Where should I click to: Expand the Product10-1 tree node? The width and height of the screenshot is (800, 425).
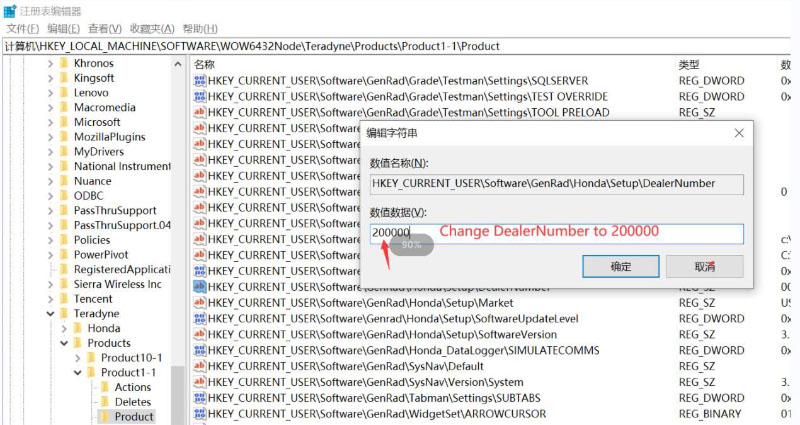coord(78,358)
